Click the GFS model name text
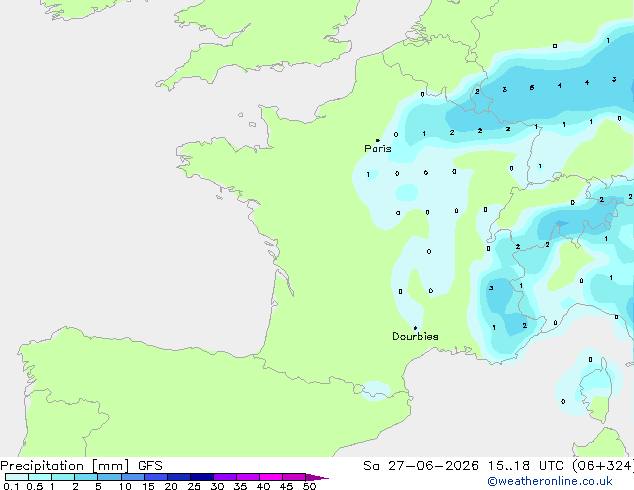 pos(150,466)
